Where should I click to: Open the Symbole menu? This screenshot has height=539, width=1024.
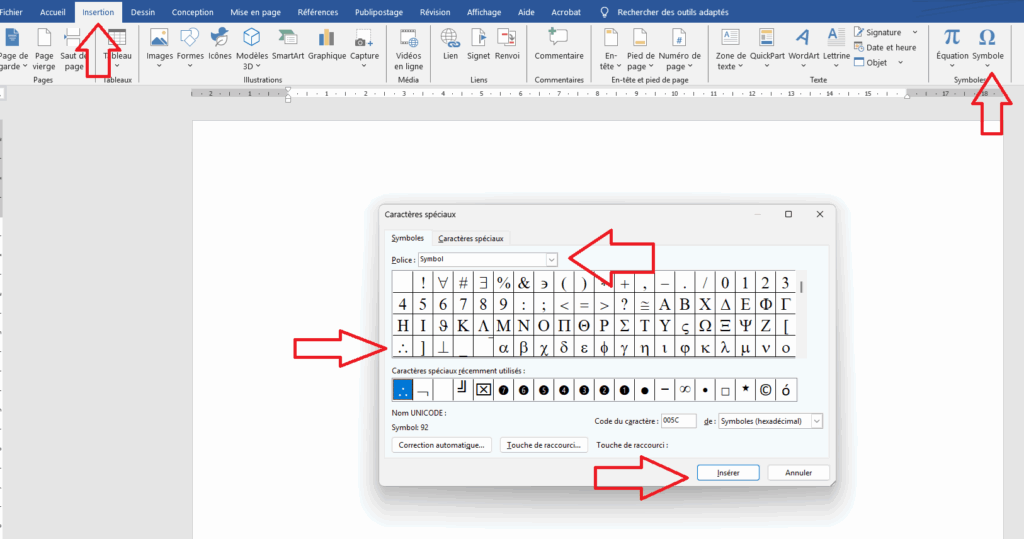(987, 48)
